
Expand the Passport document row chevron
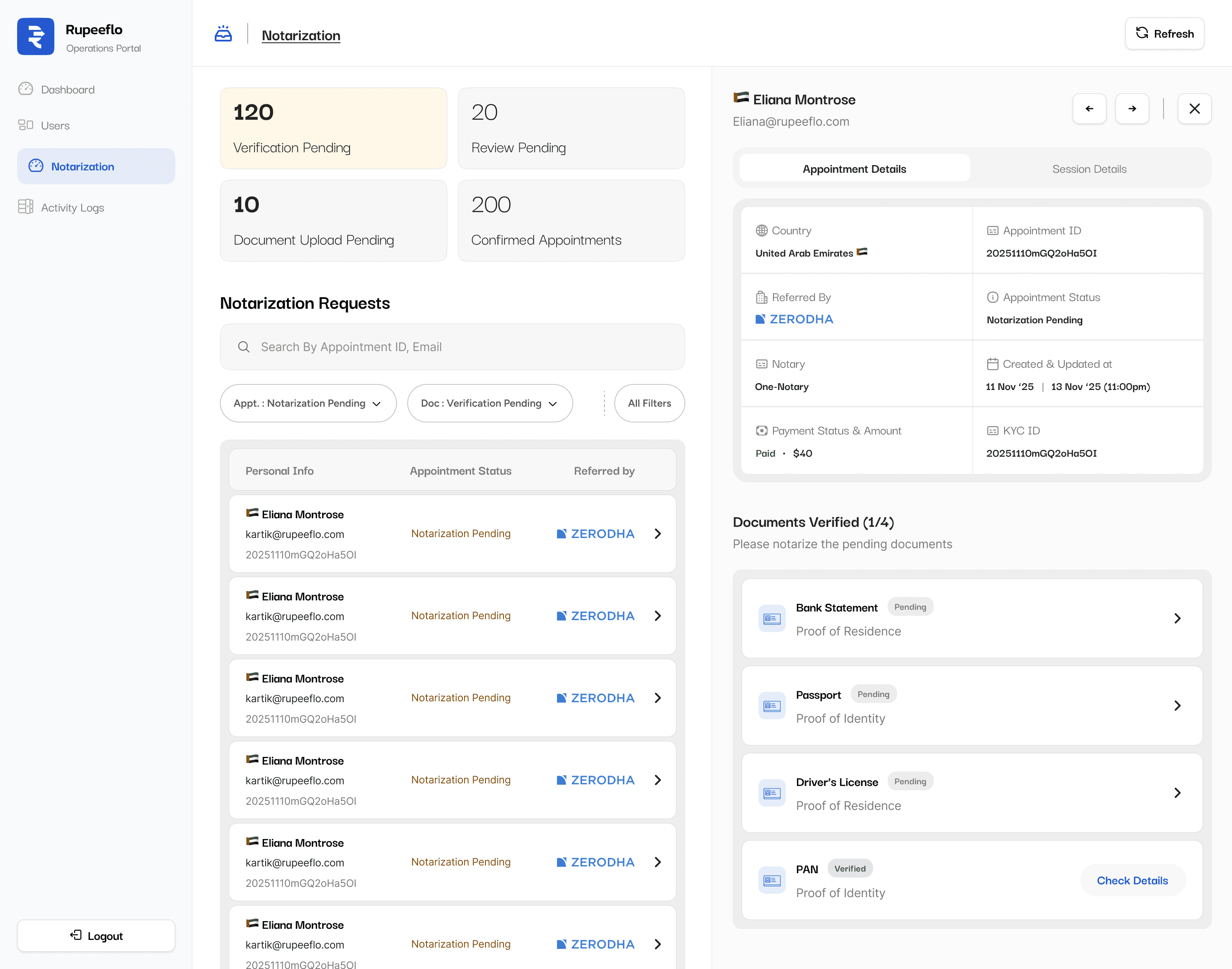point(1177,705)
